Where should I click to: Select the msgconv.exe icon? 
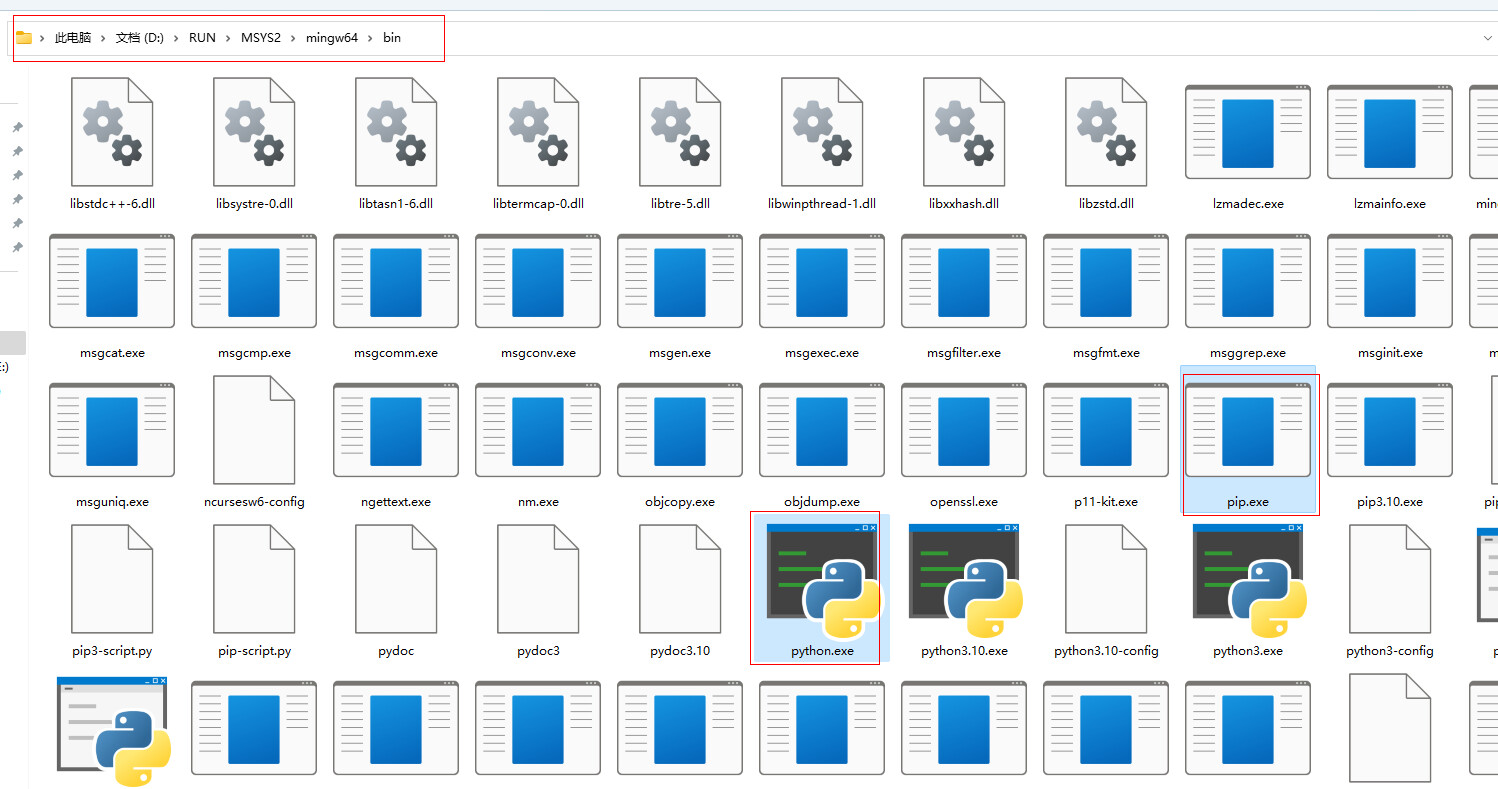coord(538,281)
